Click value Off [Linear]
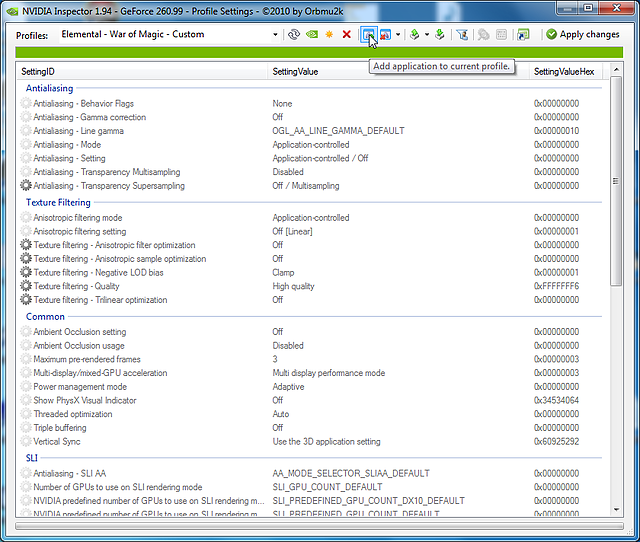 tap(292, 231)
